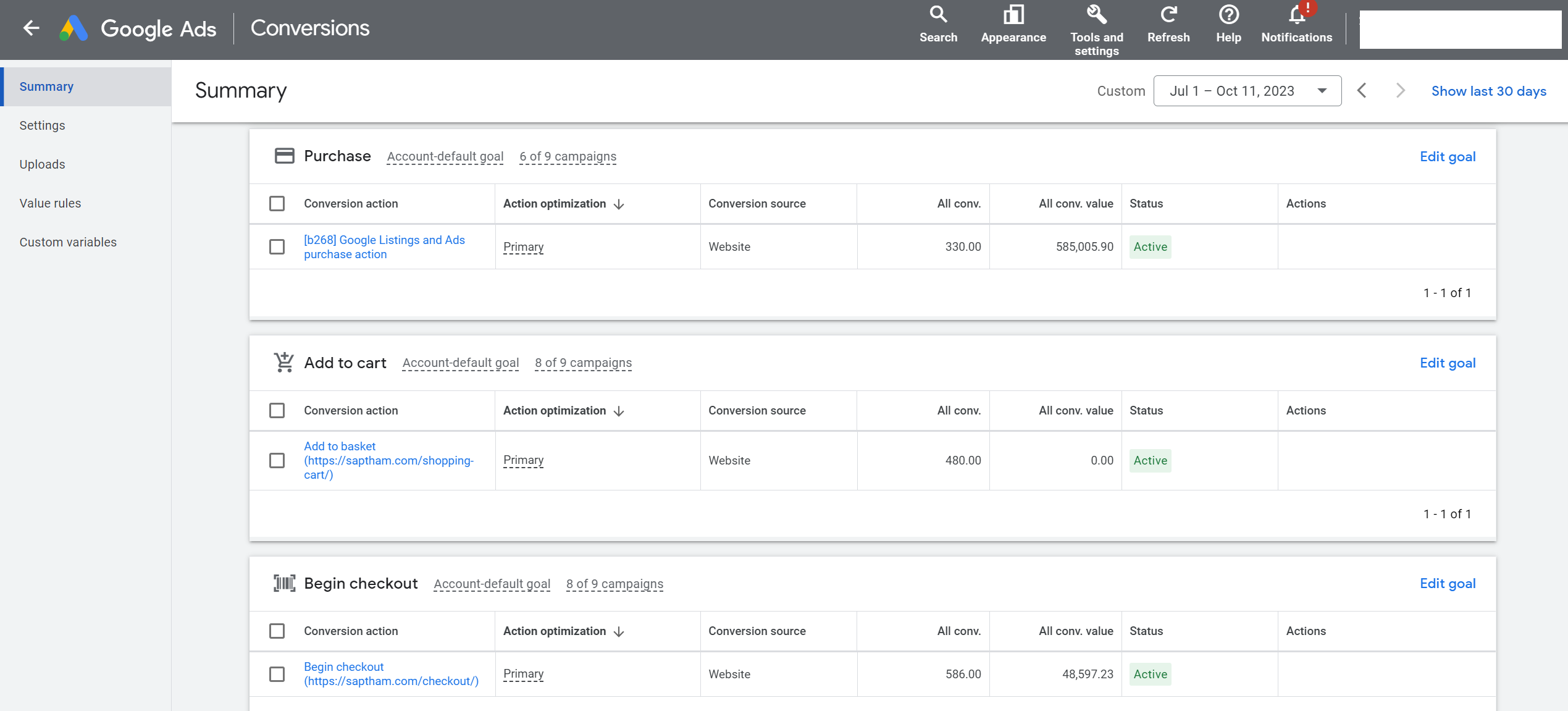This screenshot has height=711, width=1568.
Task: Go to the previous date range arrow
Action: [x=1362, y=91]
